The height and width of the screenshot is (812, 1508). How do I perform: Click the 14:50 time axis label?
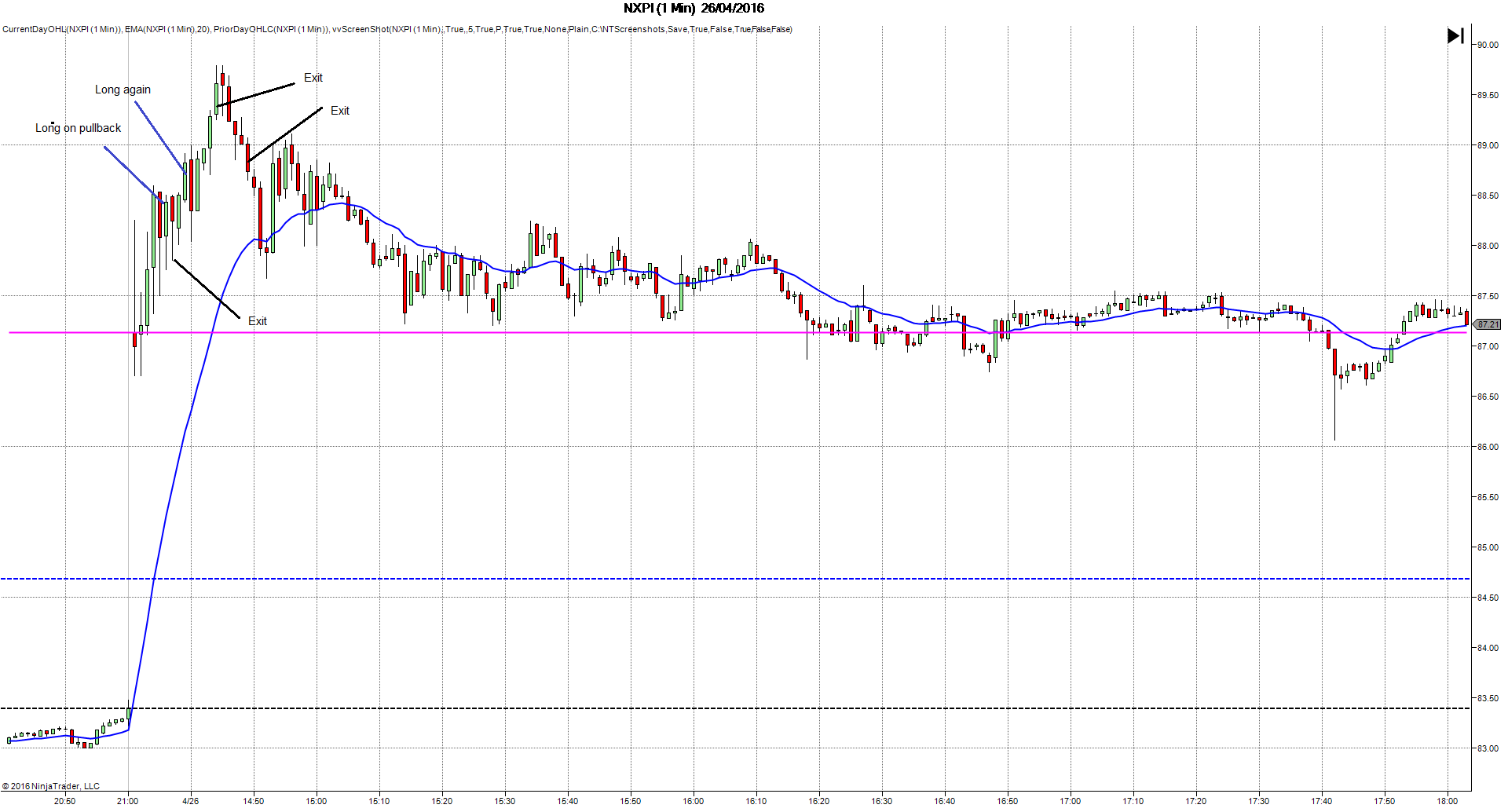tap(254, 801)
